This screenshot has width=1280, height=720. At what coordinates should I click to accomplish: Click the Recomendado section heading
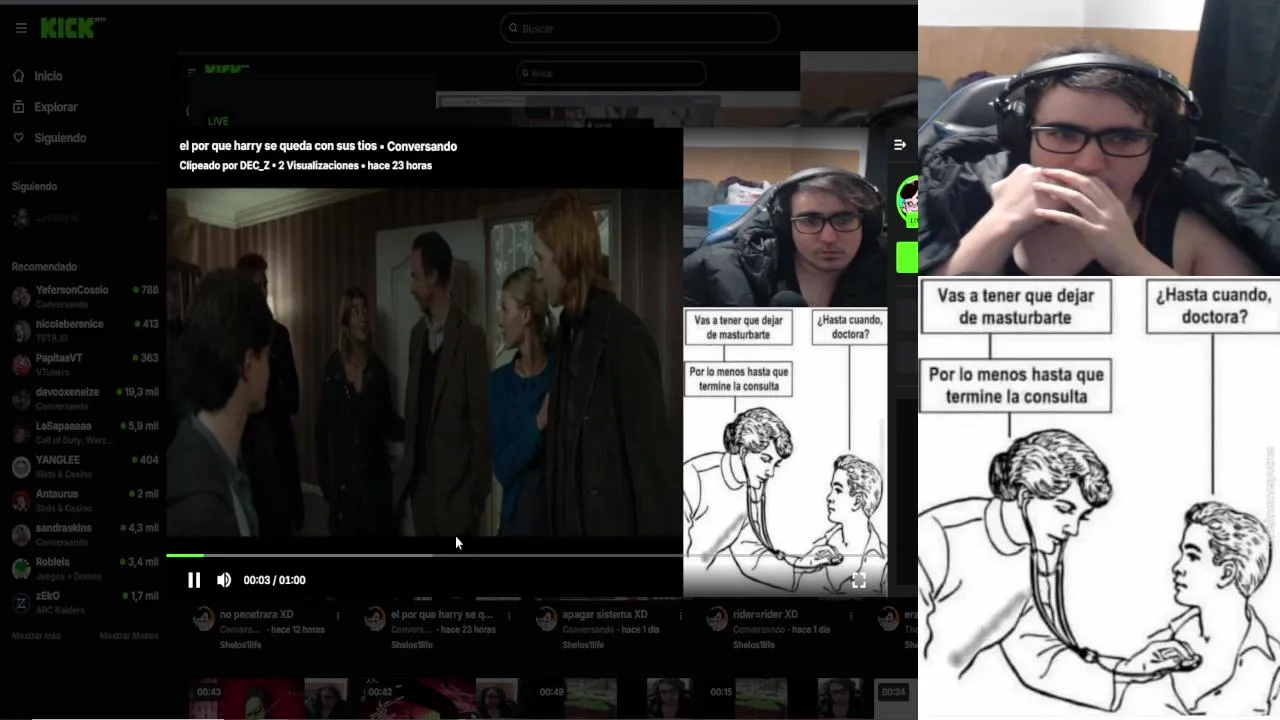click(x=44, y=267)
